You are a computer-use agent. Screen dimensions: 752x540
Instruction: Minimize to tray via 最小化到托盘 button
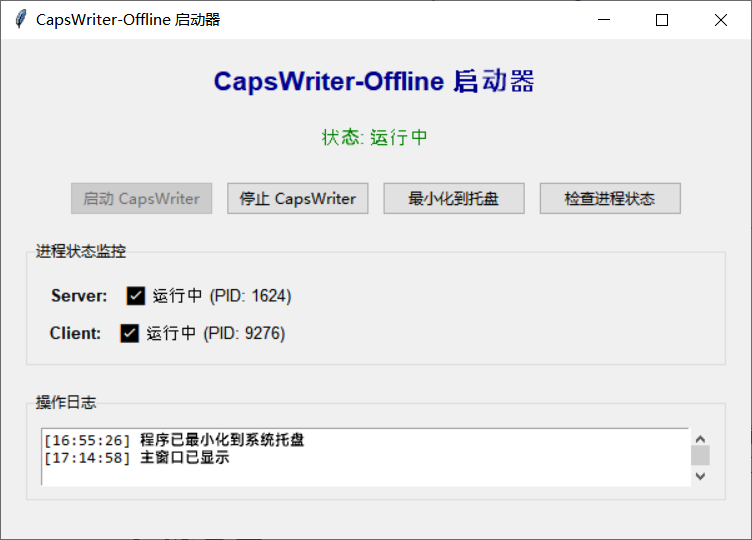[454, 198]
